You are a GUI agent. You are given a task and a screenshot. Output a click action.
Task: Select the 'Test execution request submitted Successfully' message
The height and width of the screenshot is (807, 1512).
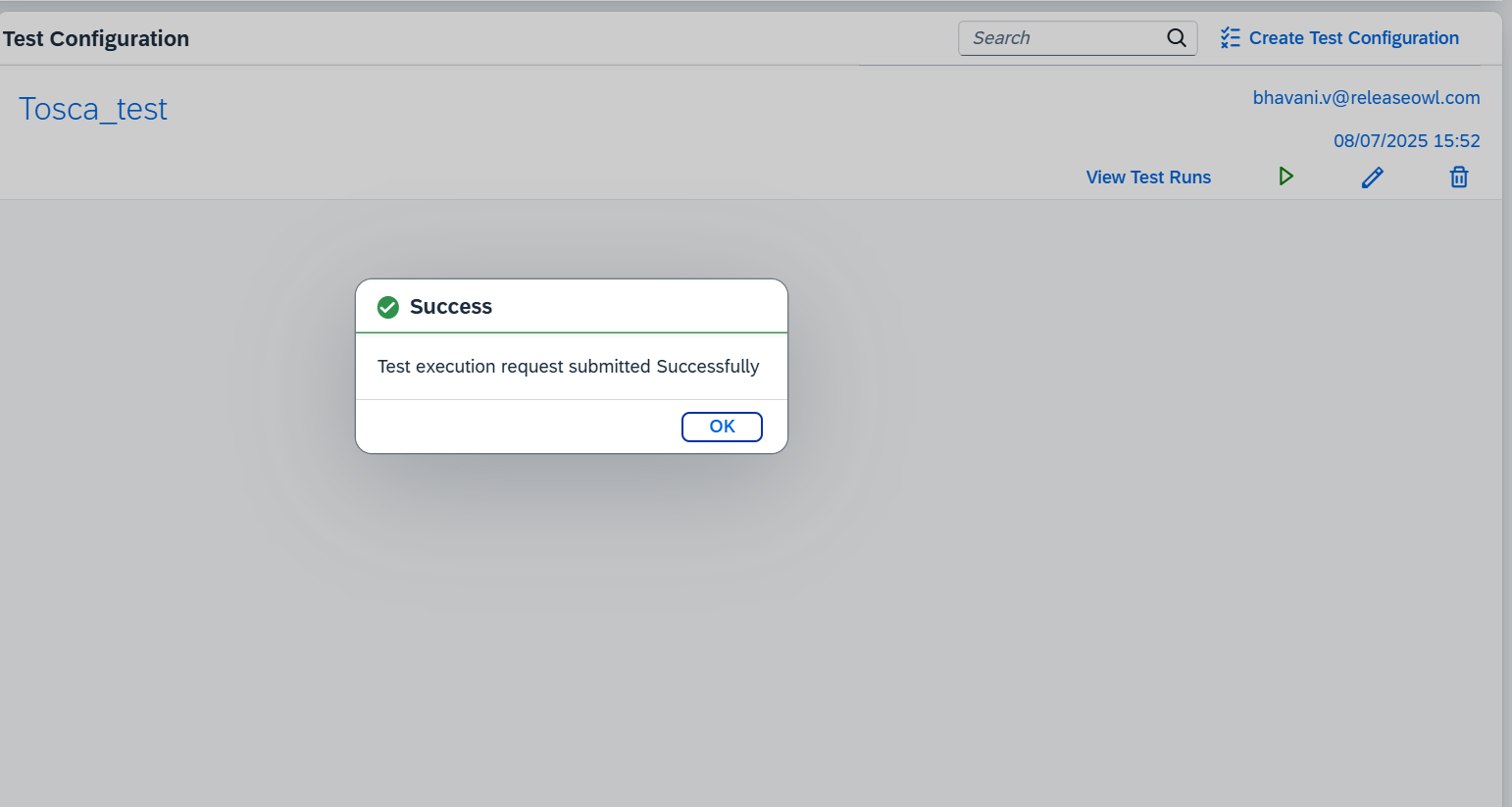568,367
